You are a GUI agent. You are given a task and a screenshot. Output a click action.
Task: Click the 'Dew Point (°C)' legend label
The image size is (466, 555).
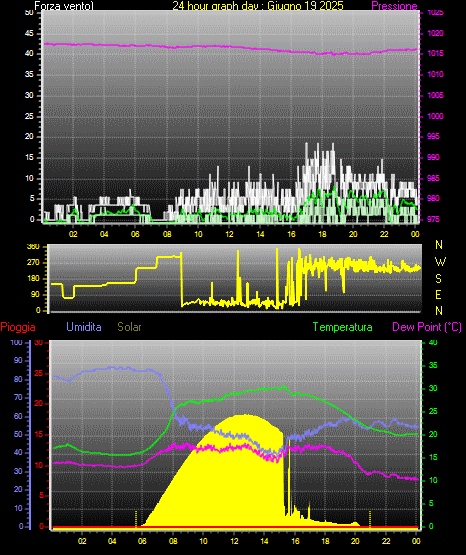tap(427, 327)
